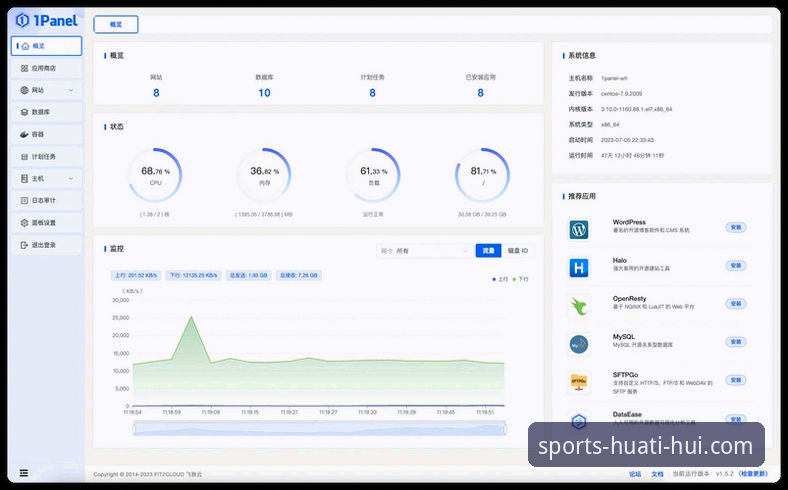Toggle 下行 download series in chart legend

(x=520, y=279)
